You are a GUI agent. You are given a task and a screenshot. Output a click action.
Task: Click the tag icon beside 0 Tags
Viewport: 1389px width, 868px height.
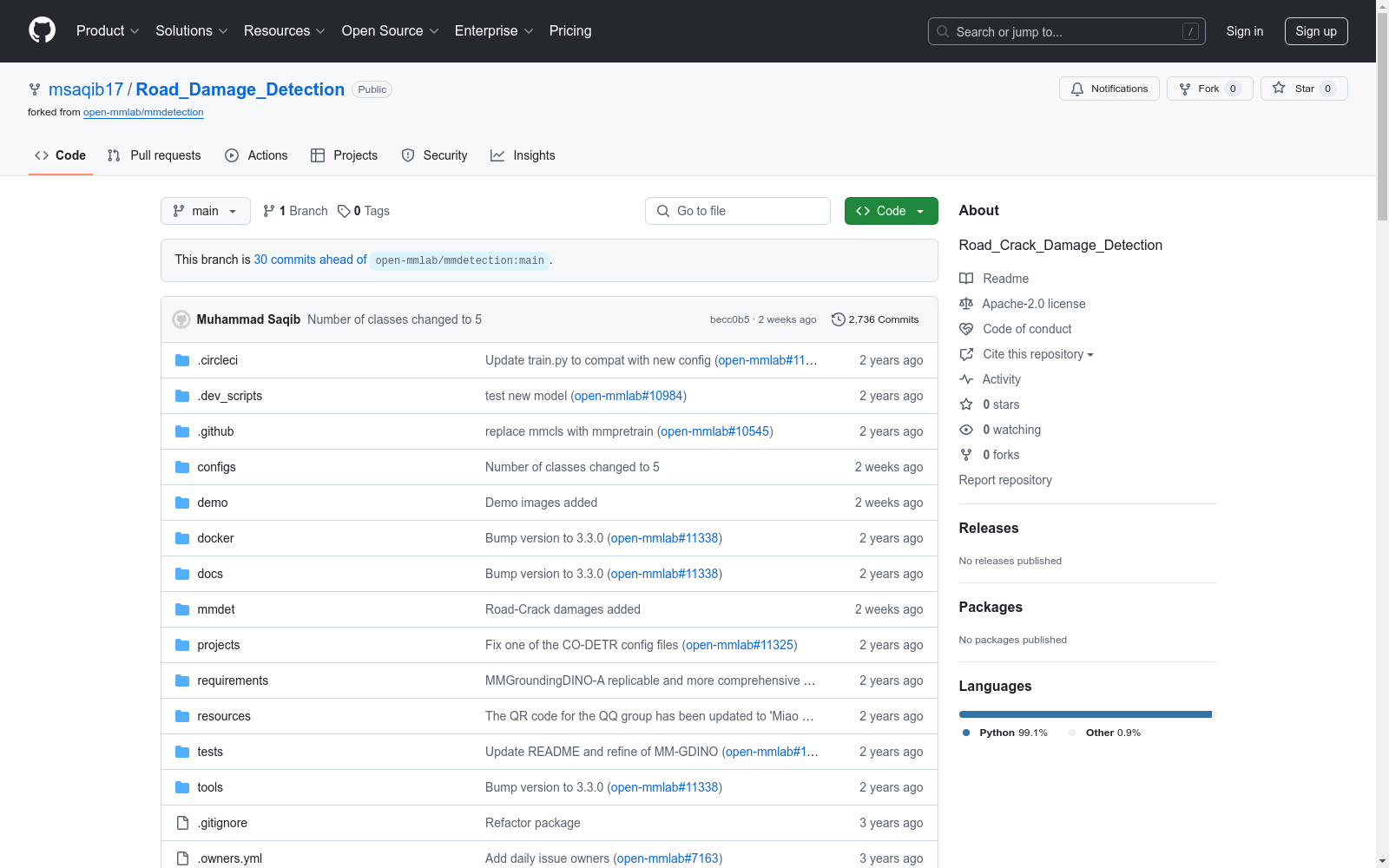tap(344, 211)
